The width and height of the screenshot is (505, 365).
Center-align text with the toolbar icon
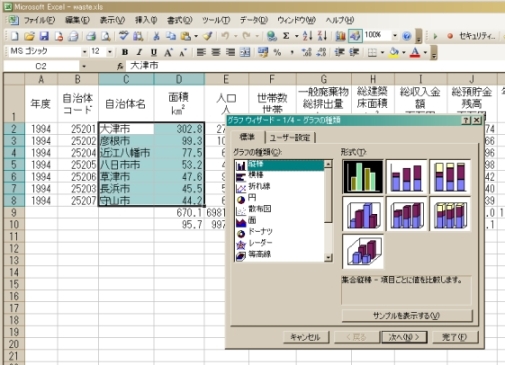pyautogui.click(x=216, y=52)
